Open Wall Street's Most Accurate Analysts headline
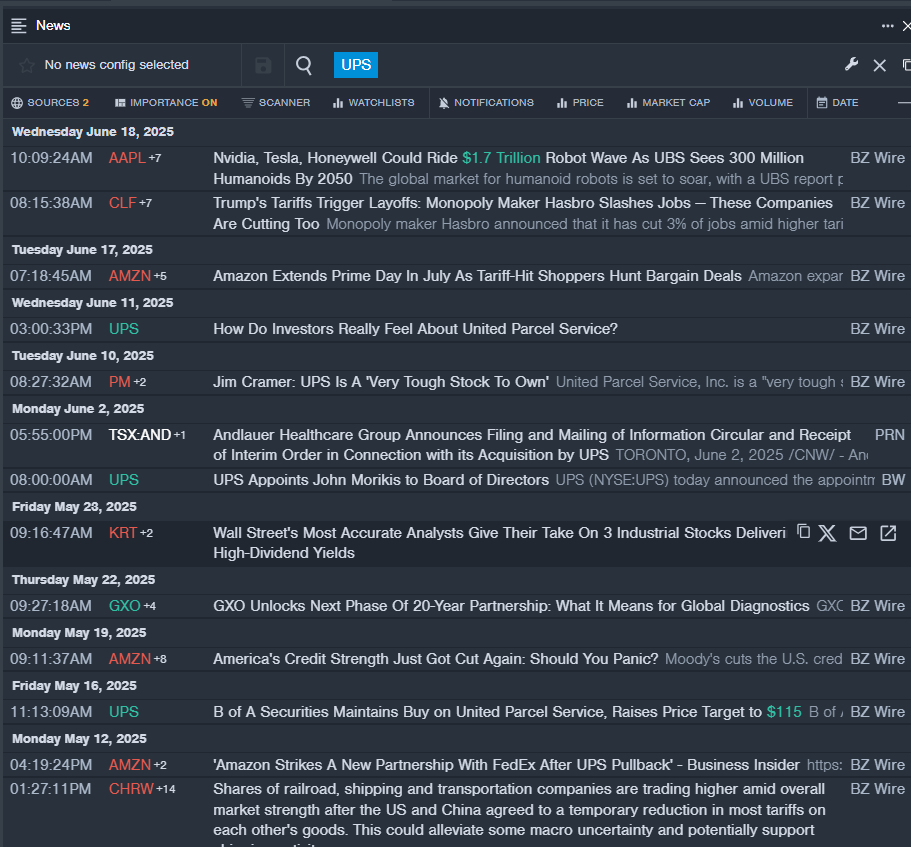The height and width of the screenshot is (847, 911). coord(499,543)
